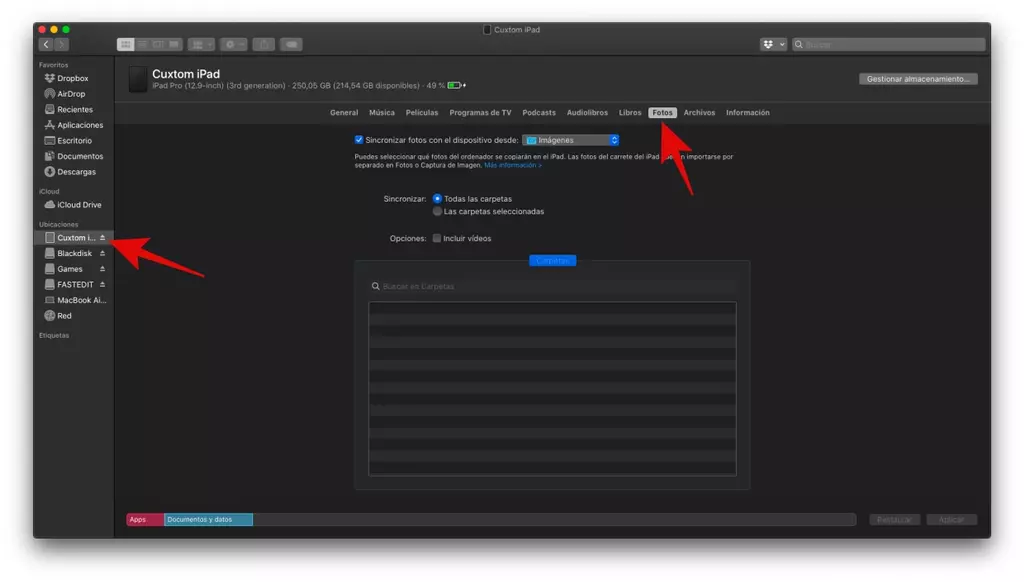Expand the gear action menu

(234, 45)
